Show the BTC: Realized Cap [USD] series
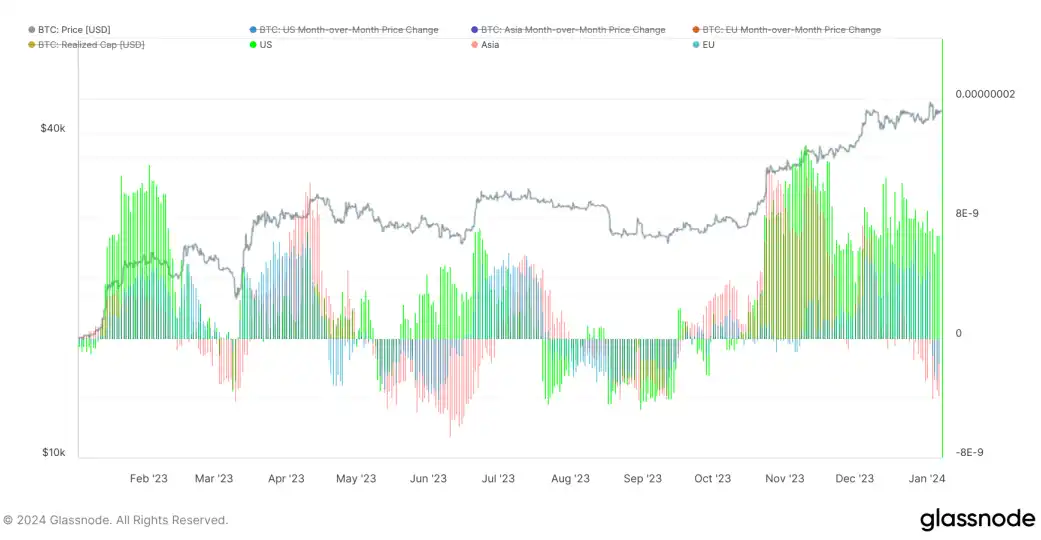Image resolution: width=1041 pixels, height=540 pixels. click(x=92, y=45)
